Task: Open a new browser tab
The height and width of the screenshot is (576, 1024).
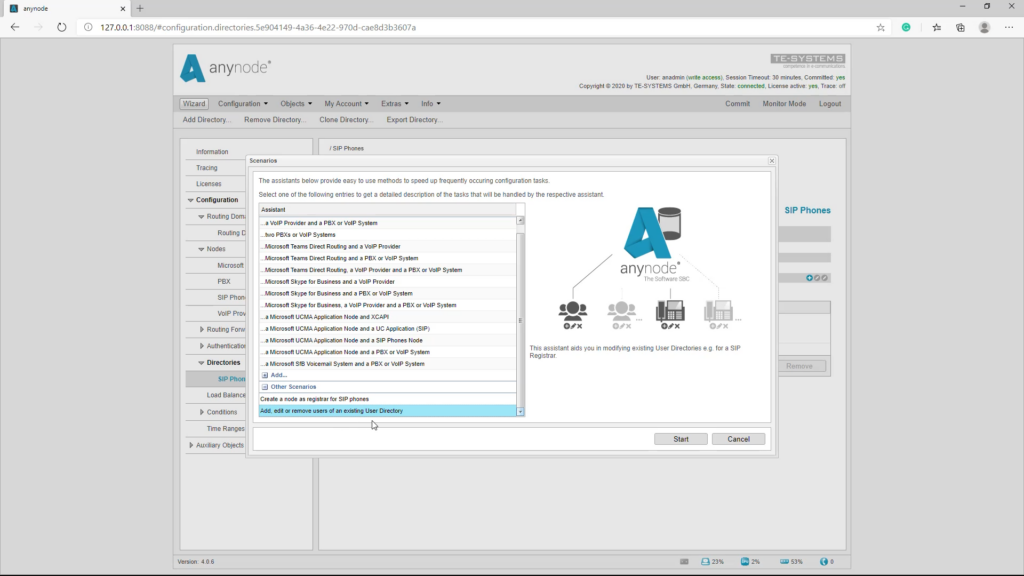Action: click(140, 8)
